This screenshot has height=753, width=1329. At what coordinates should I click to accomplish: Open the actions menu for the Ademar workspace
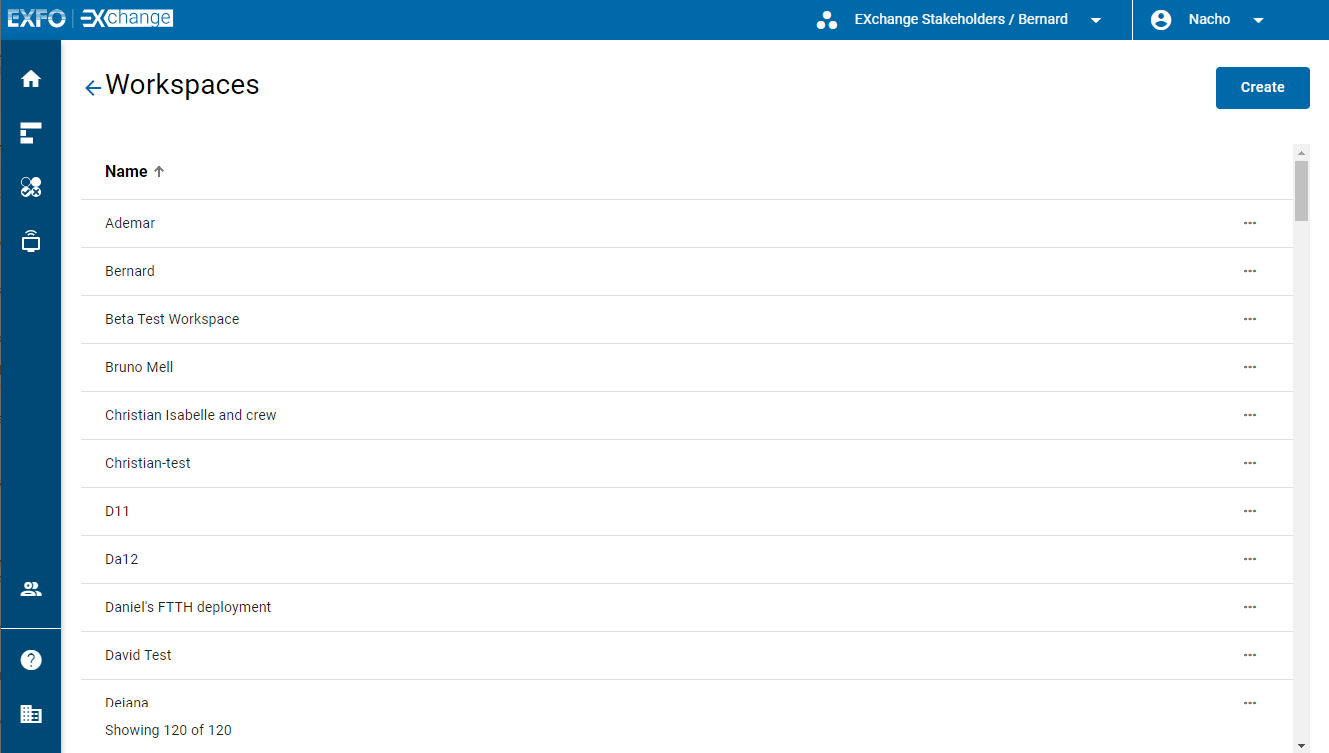click(1250, 223)
